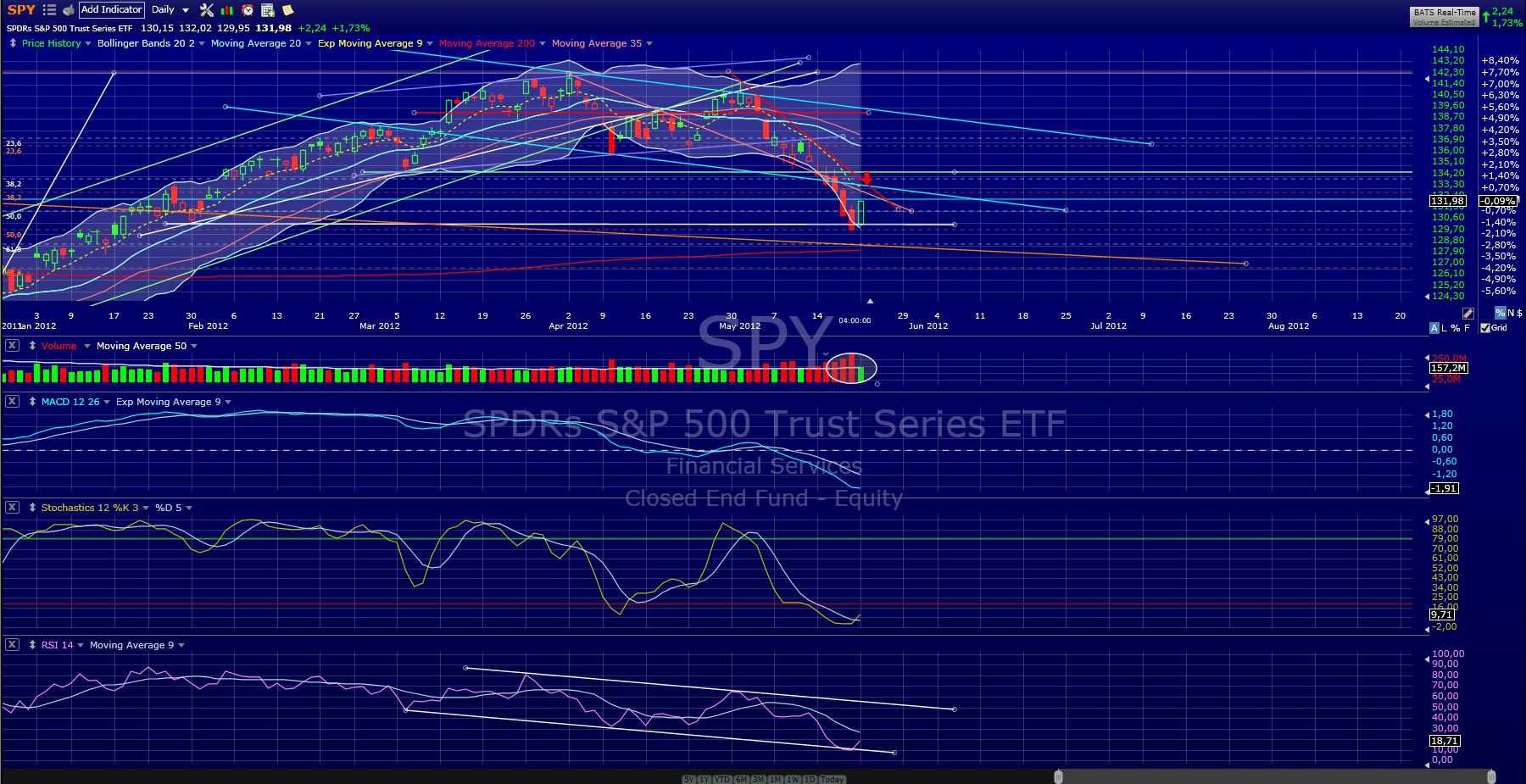Switch right axis to $ display
Image resolution: width=1526 pixels, height=784 pixels.
(x=1519, y=314)
